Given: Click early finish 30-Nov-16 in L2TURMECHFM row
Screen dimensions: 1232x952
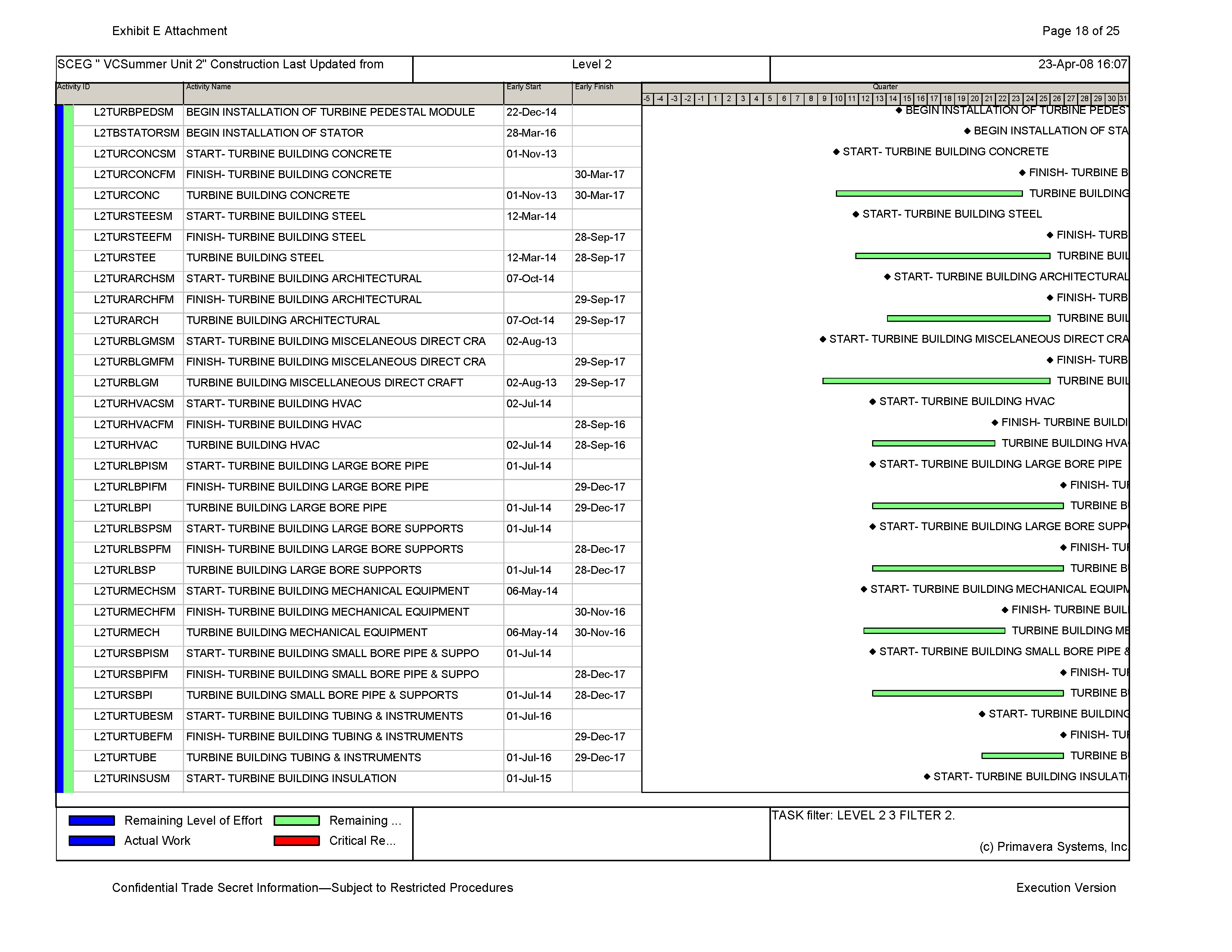Looking at the screenshot, I should click(x=600, y=612).
